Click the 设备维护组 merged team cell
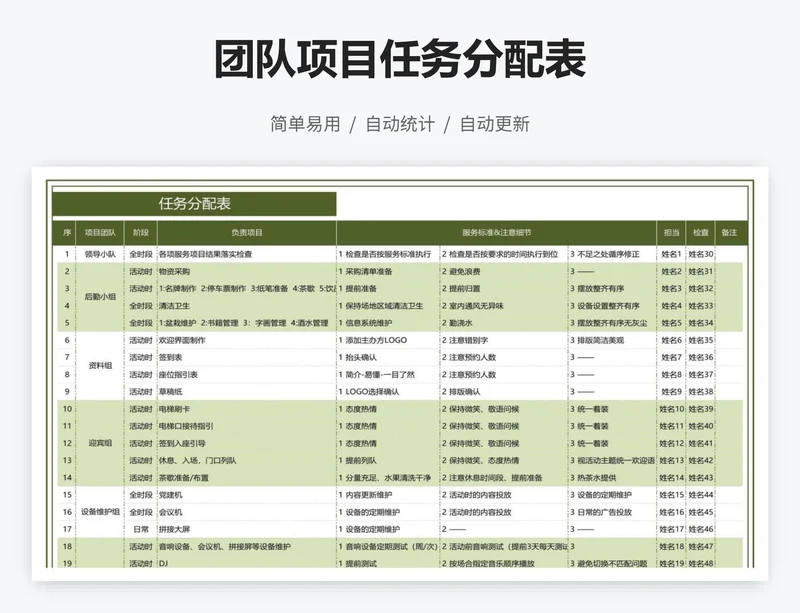Image resolution: width=800 pixels, height=613 pixels. click(x=100, y=512)
